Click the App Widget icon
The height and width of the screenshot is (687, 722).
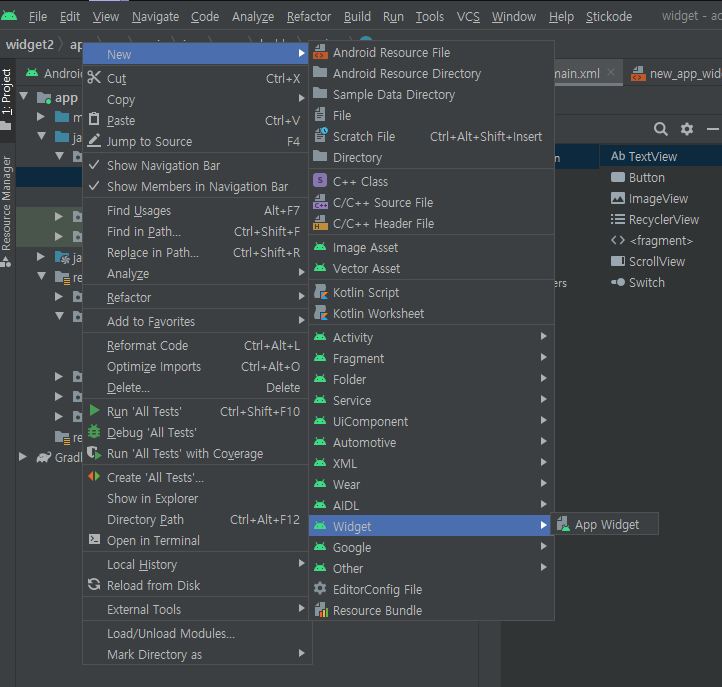tap(563, 524)
